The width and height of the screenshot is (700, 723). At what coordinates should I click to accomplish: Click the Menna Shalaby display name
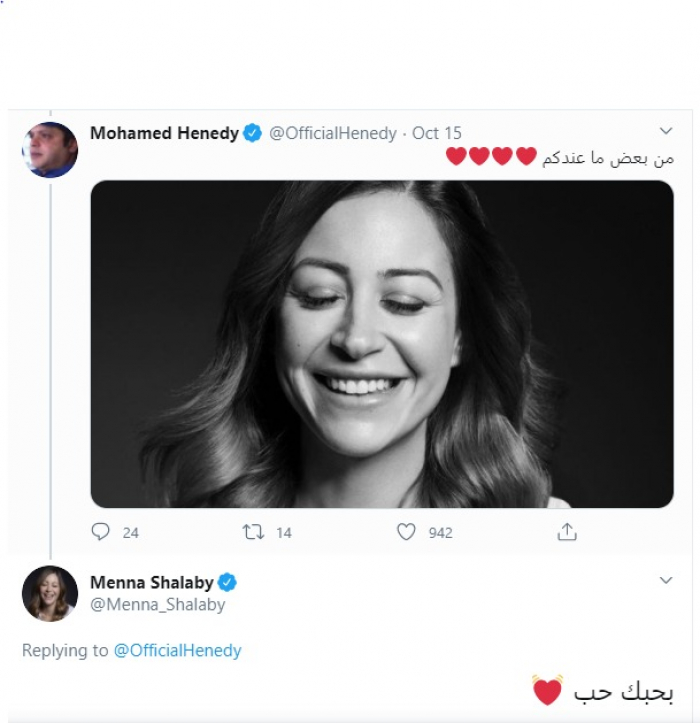[152, 583]
